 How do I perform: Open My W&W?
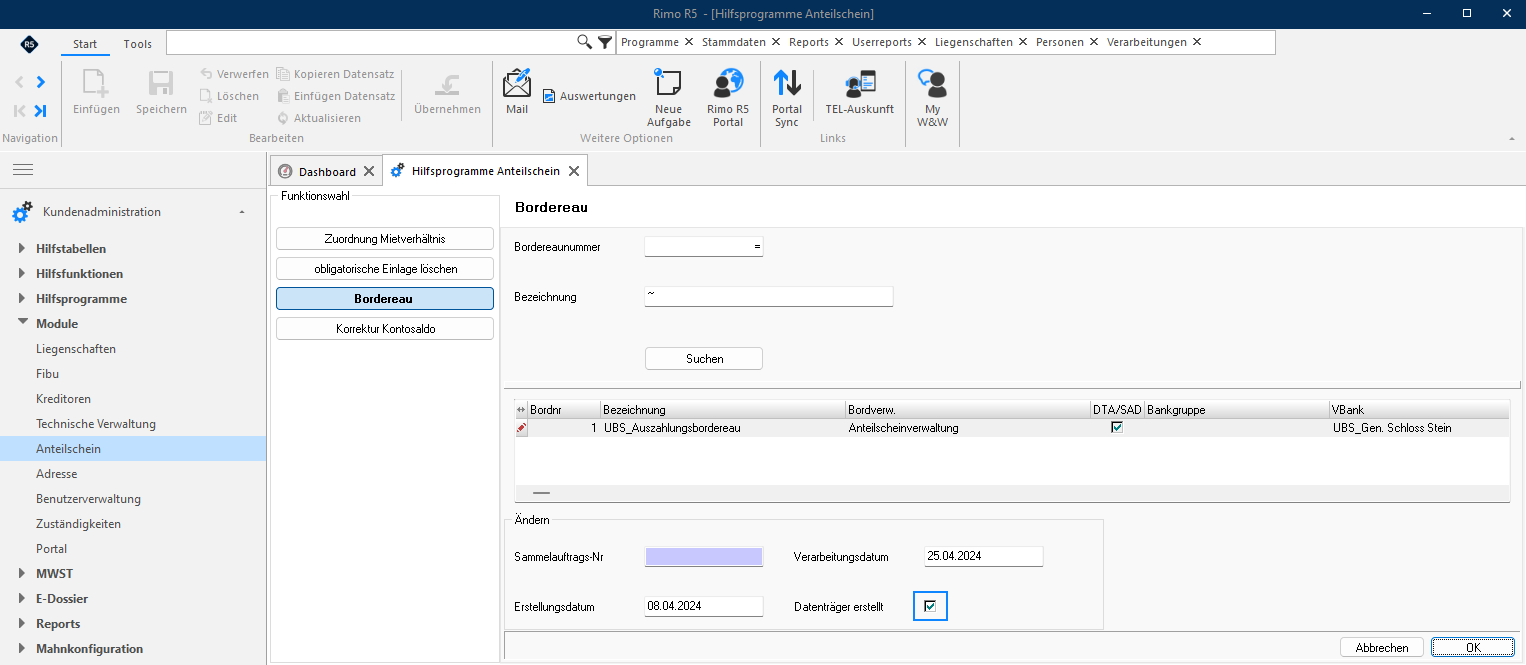pyautogui.click(x=932, y=98)
